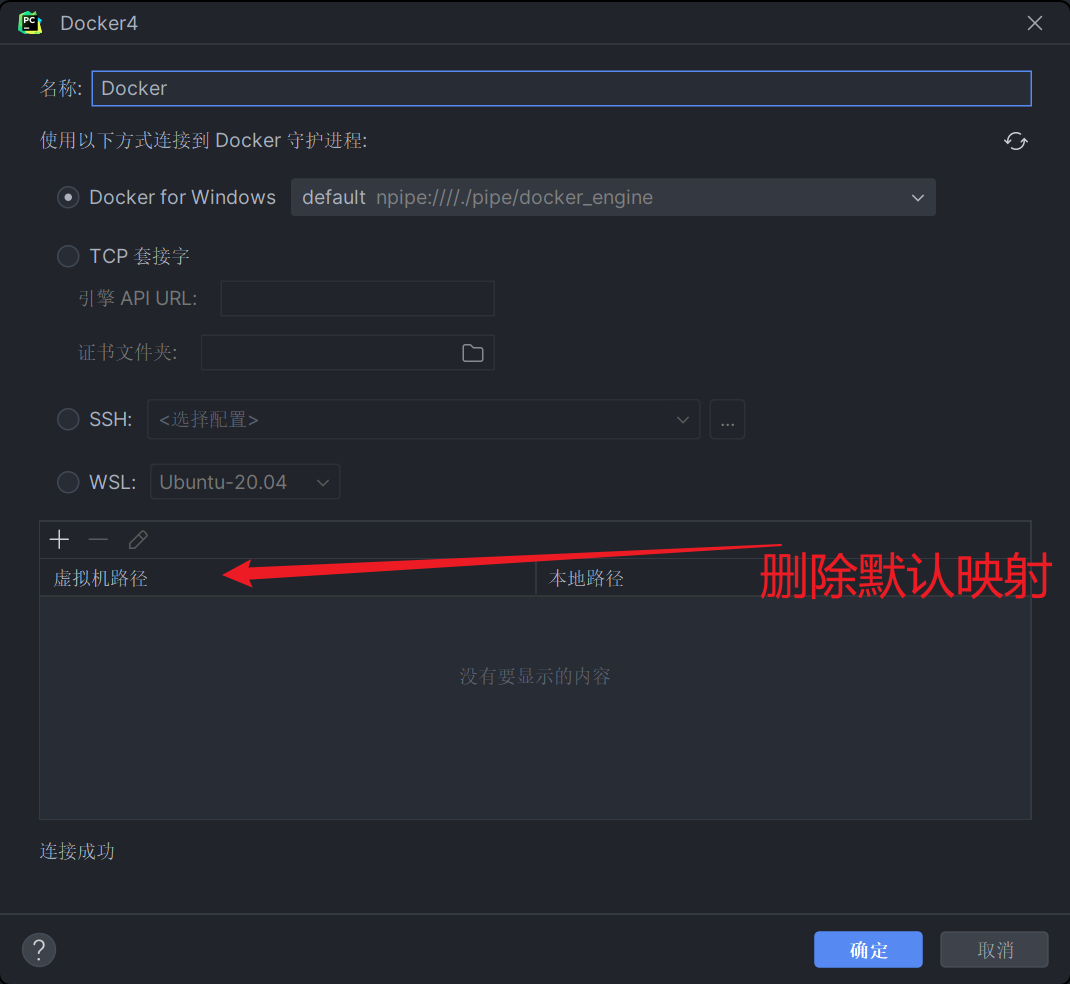Close the Docker4 dialog
1070x984 pixels.
click(x=1035, y=23)
